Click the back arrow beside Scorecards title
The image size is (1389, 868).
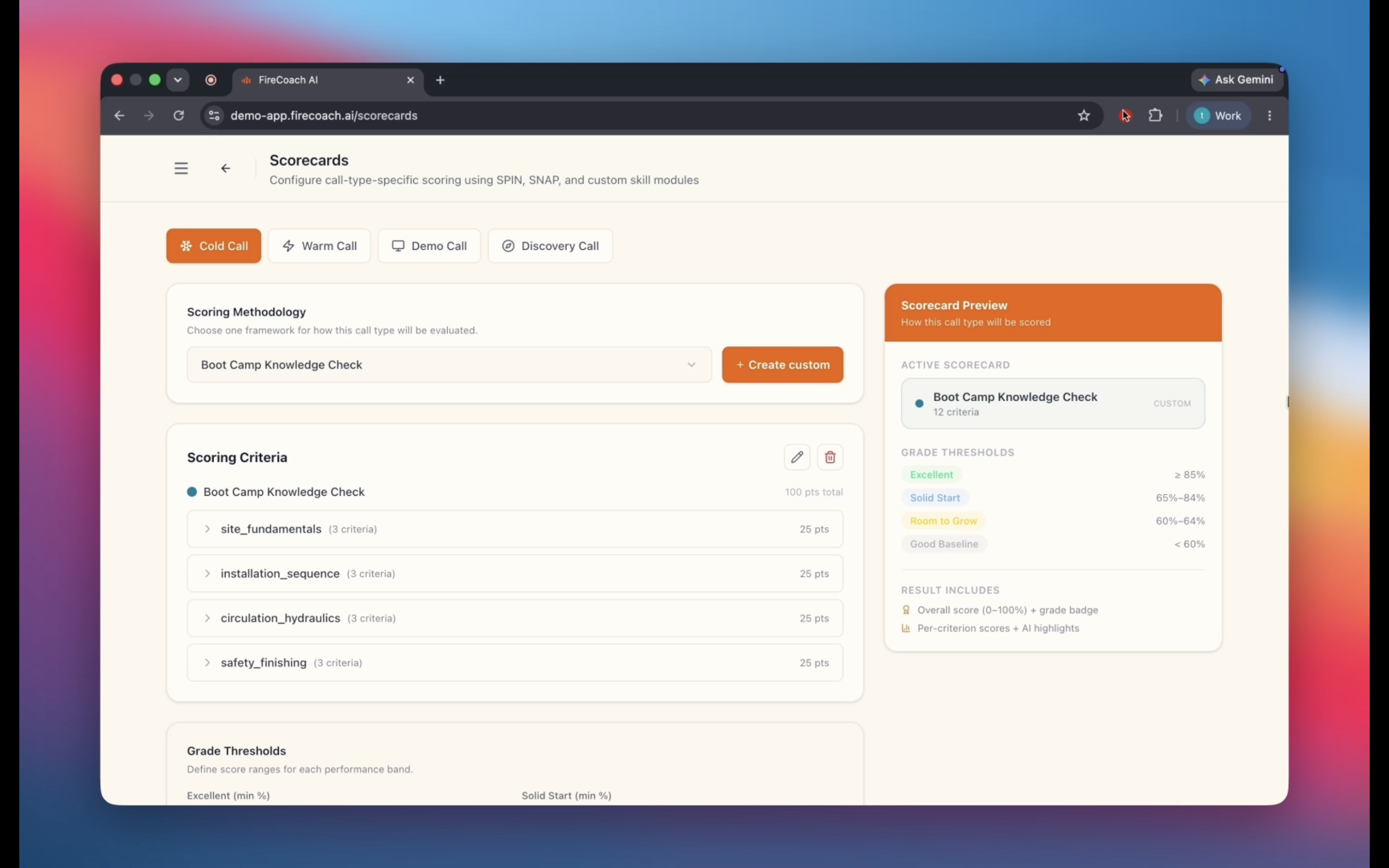click(x=226, y=168)
